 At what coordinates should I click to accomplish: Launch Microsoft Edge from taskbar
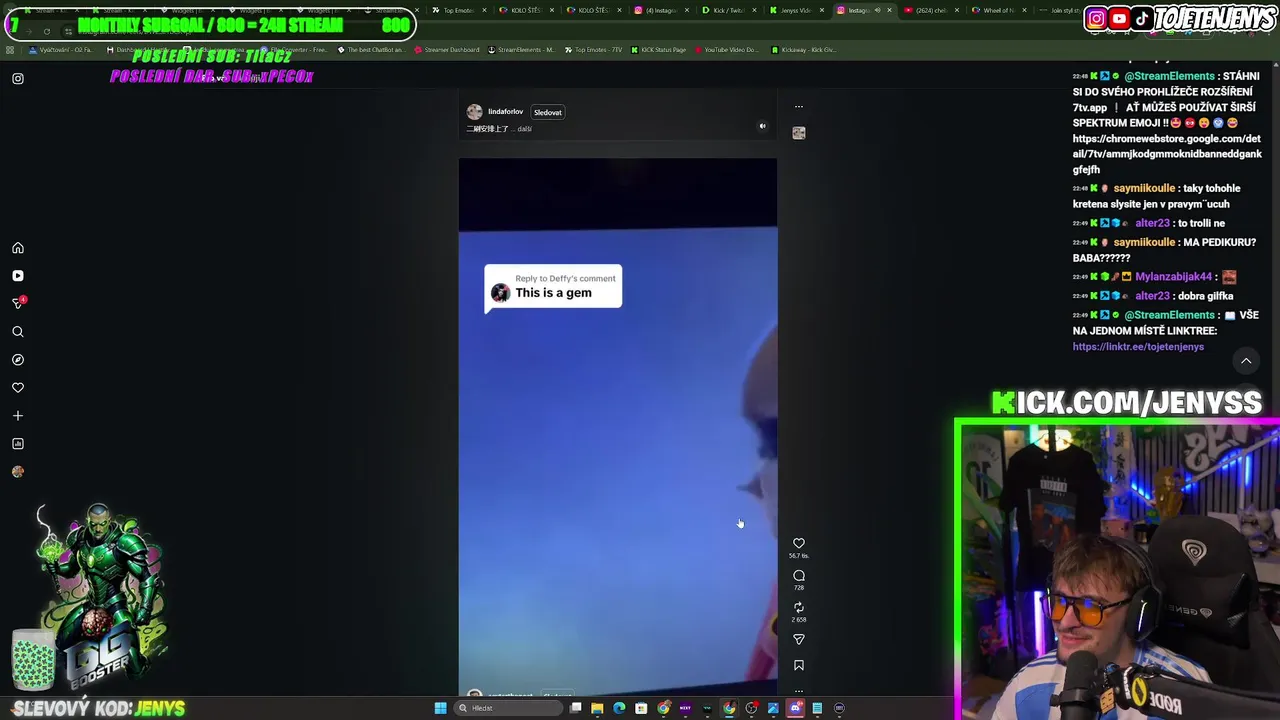[x=619, y=708]
